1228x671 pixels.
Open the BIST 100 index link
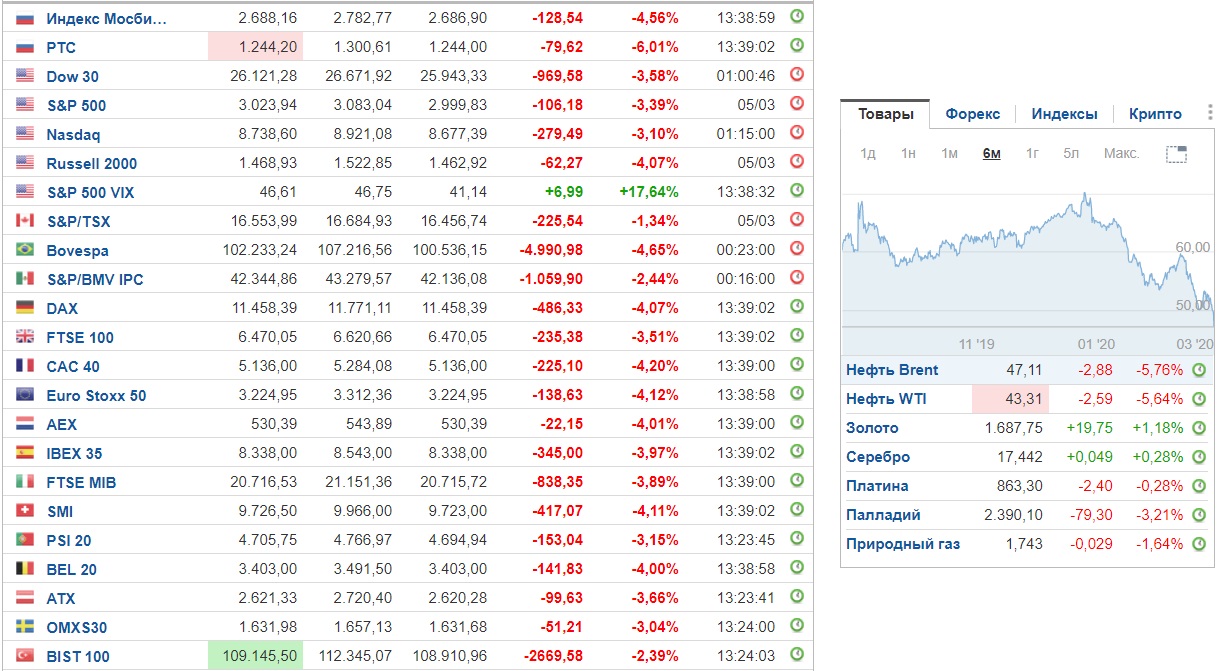[x=78, y=656]
